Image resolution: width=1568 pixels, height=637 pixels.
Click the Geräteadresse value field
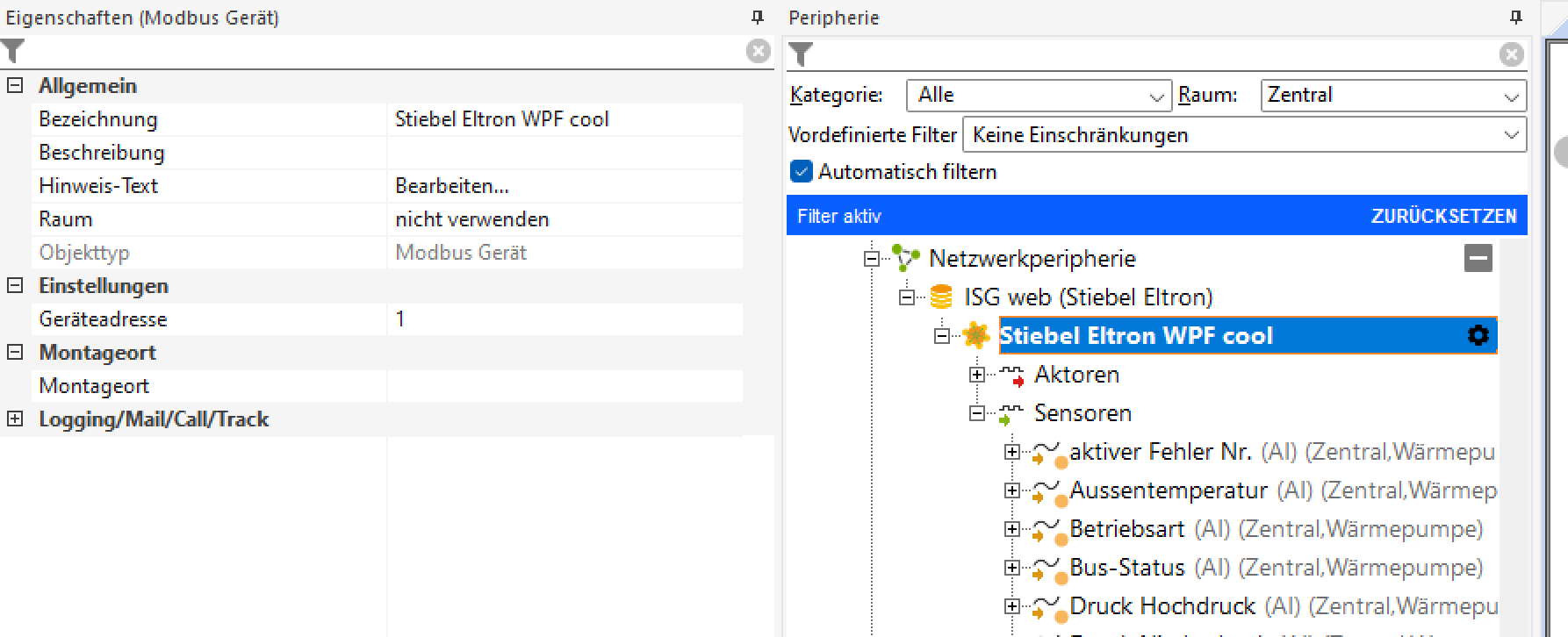point(562,319)
